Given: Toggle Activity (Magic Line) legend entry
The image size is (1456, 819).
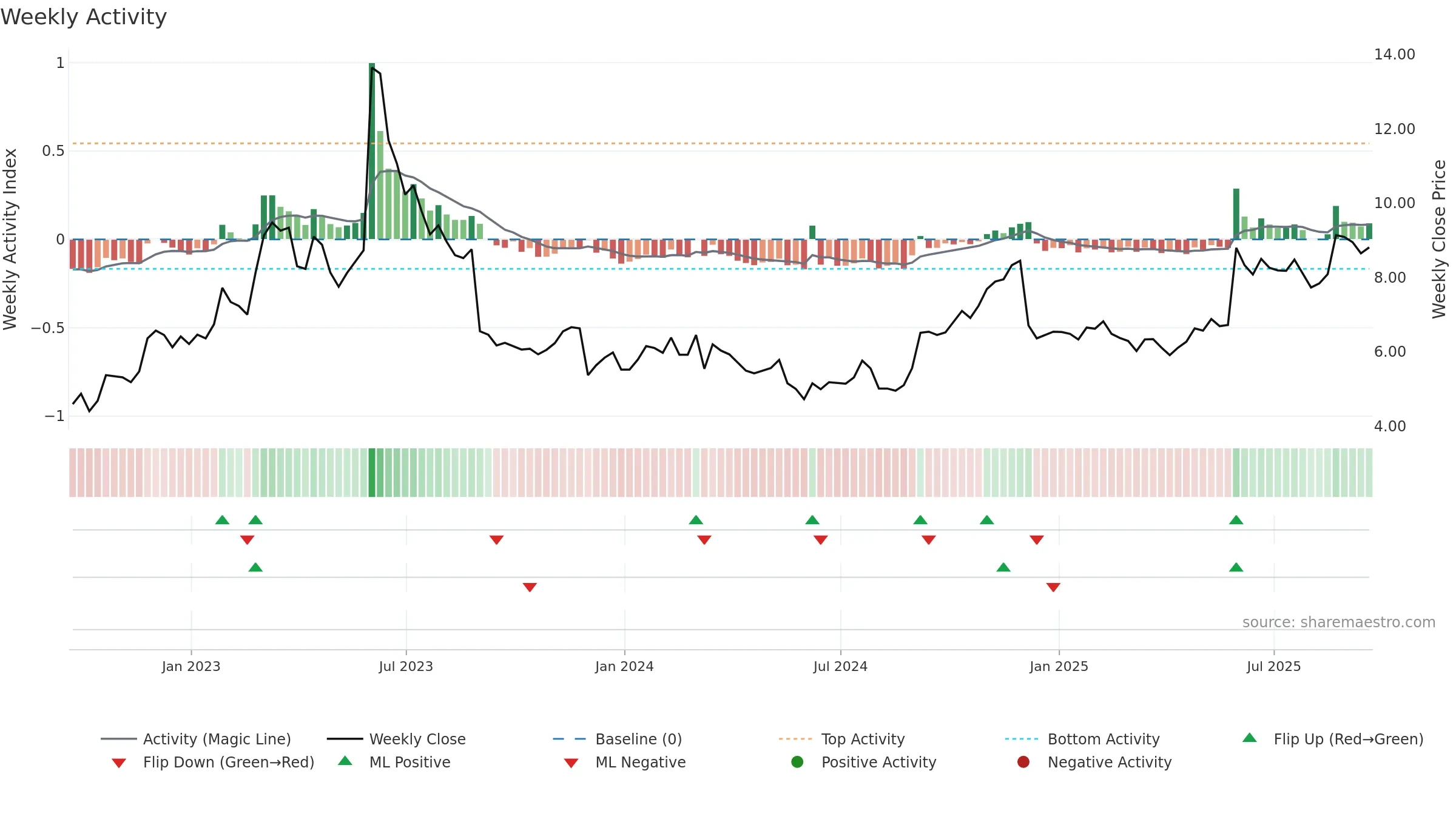Looking at the screenshot, I should [x=196, y=739].
